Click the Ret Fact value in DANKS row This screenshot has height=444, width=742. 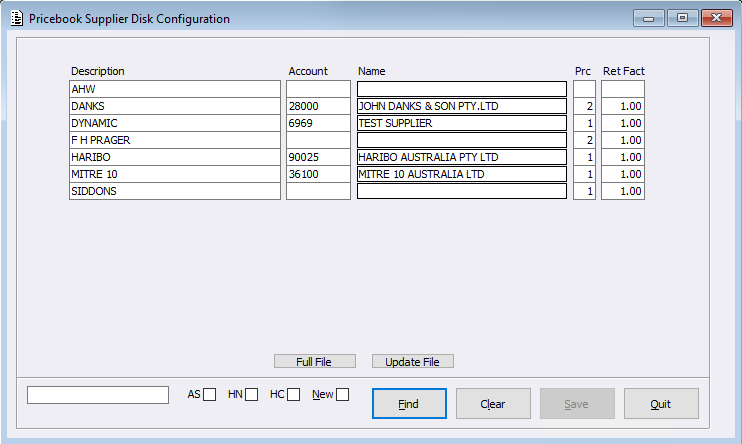[623, 106]
